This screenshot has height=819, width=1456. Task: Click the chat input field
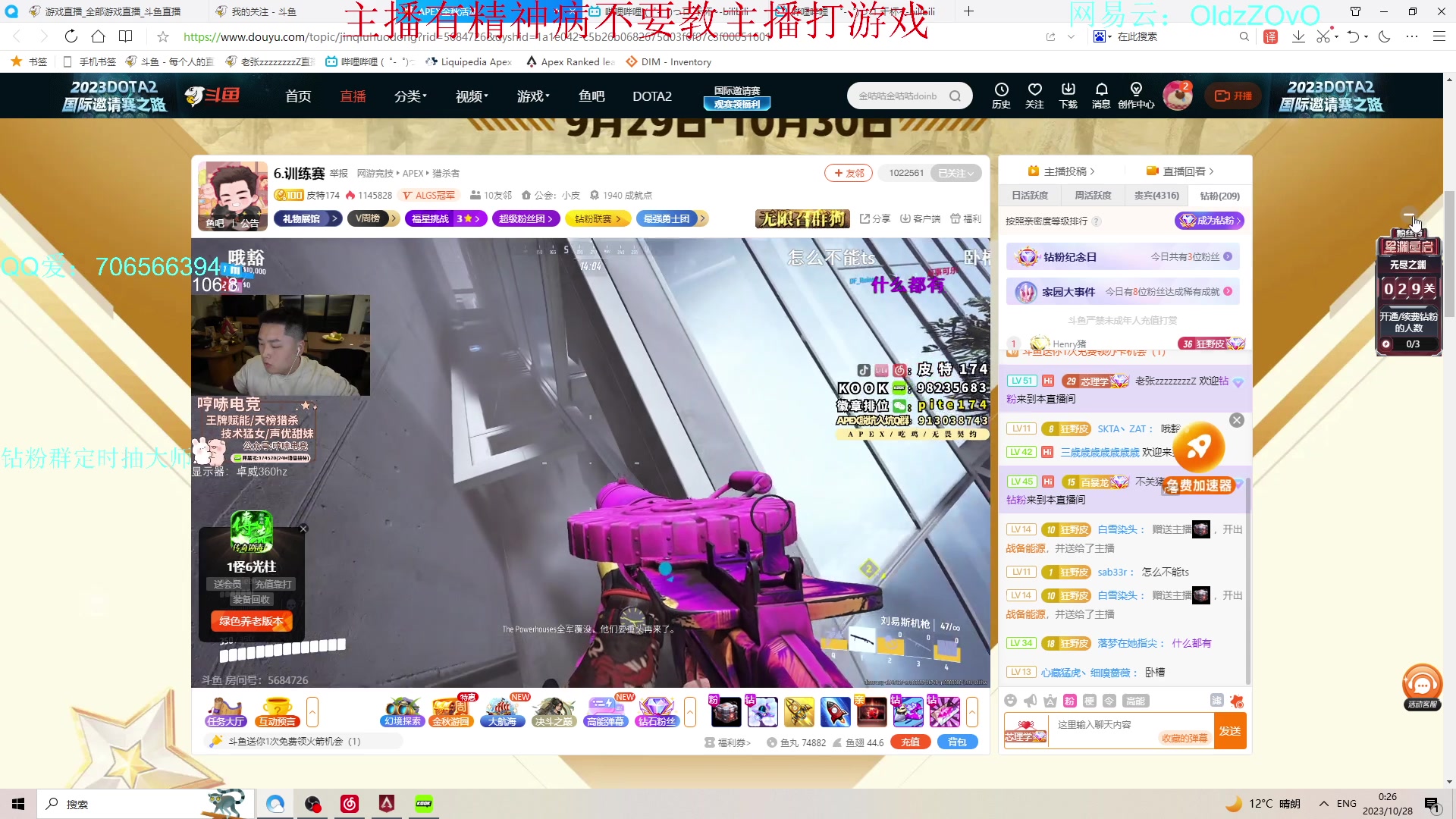click(1131, 731)
